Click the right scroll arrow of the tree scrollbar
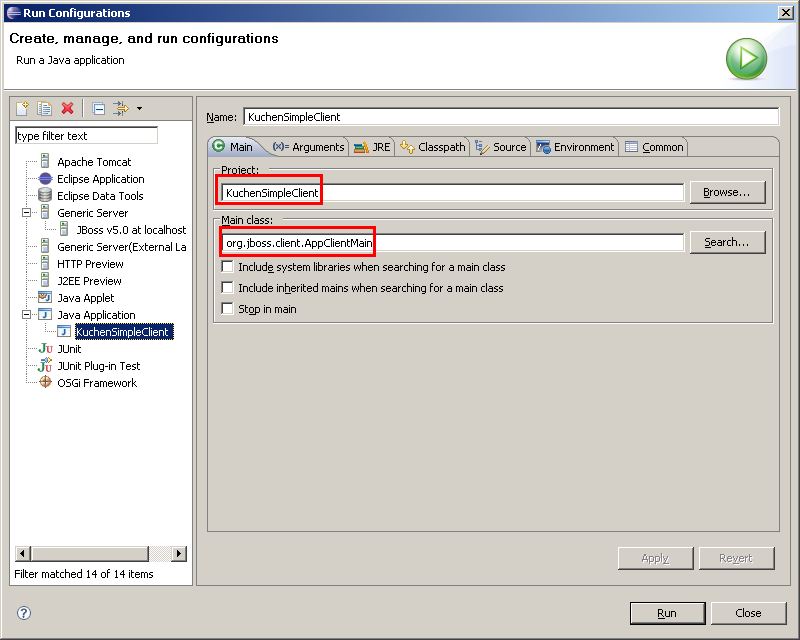This screenshot has height=640, width=800. [x=179, y=553]
